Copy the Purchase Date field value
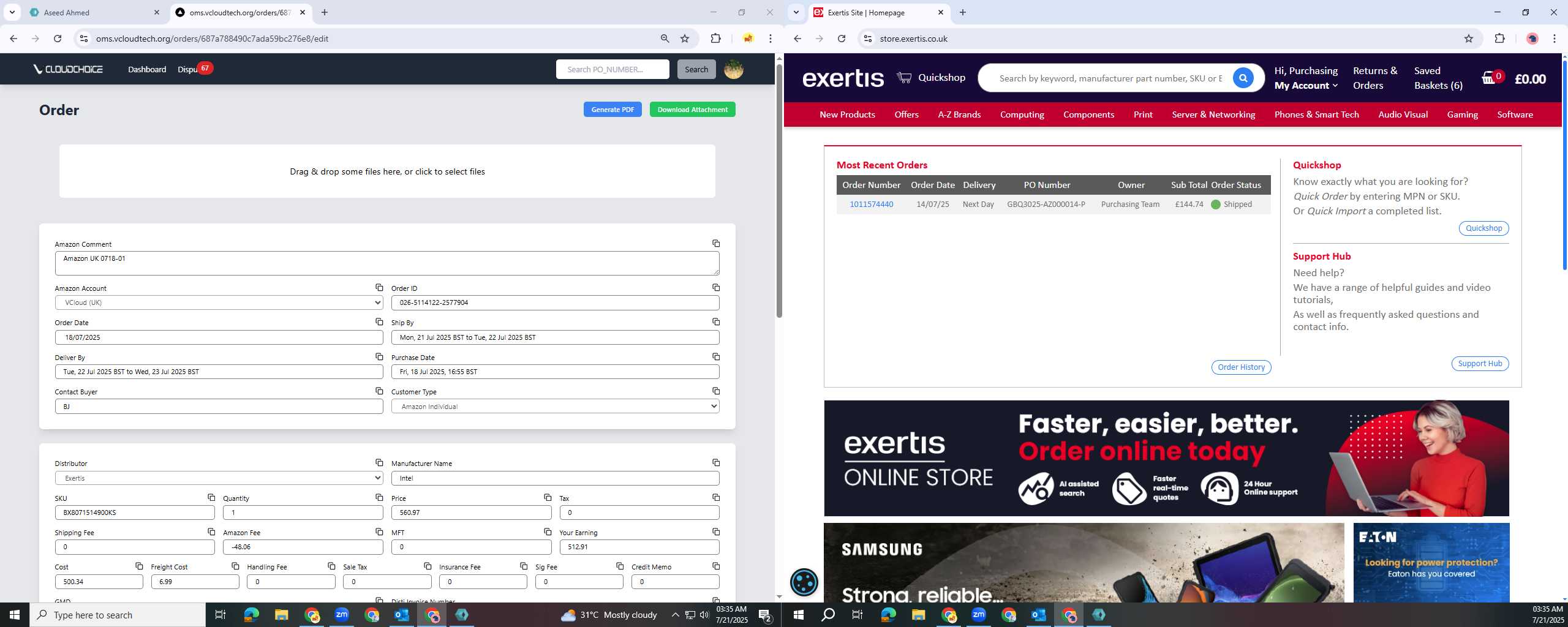The image size is (1568, 627). 715,357
